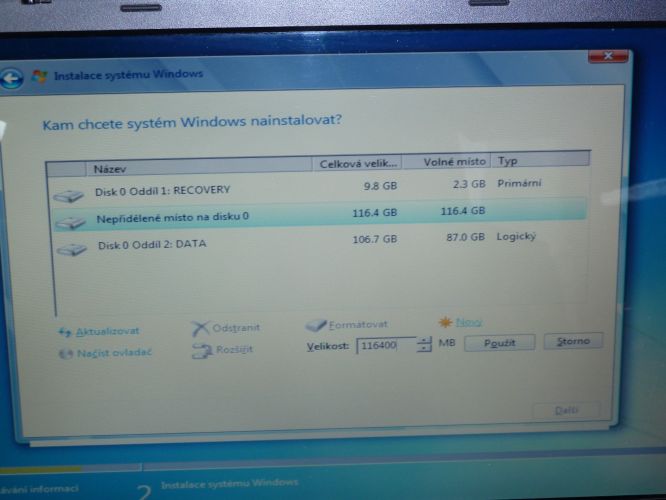
Task: Click 116.4 GB in Volné místo column
Action: pos(463,211)
